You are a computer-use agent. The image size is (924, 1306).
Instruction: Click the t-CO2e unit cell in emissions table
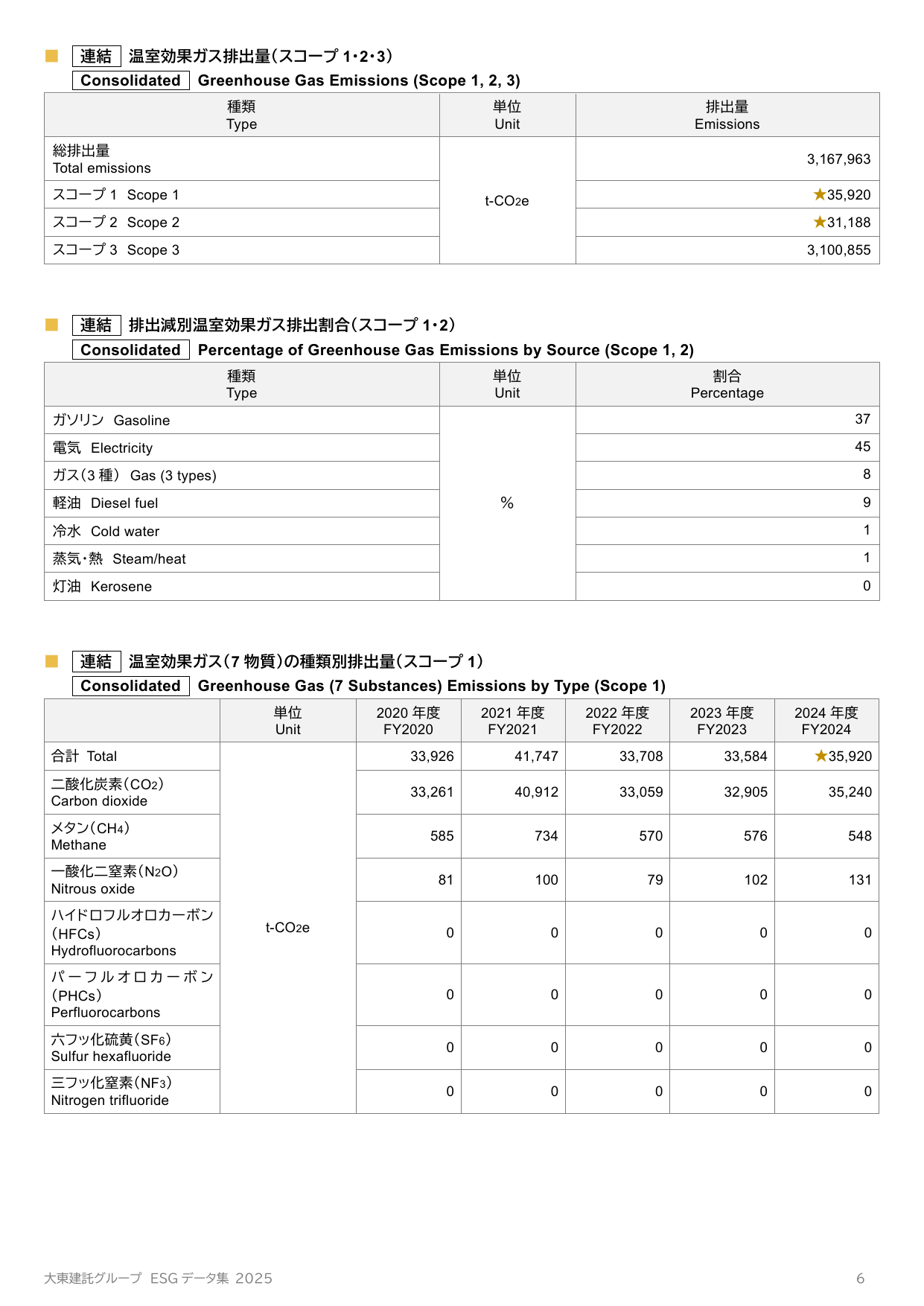(x=507, y=201)
